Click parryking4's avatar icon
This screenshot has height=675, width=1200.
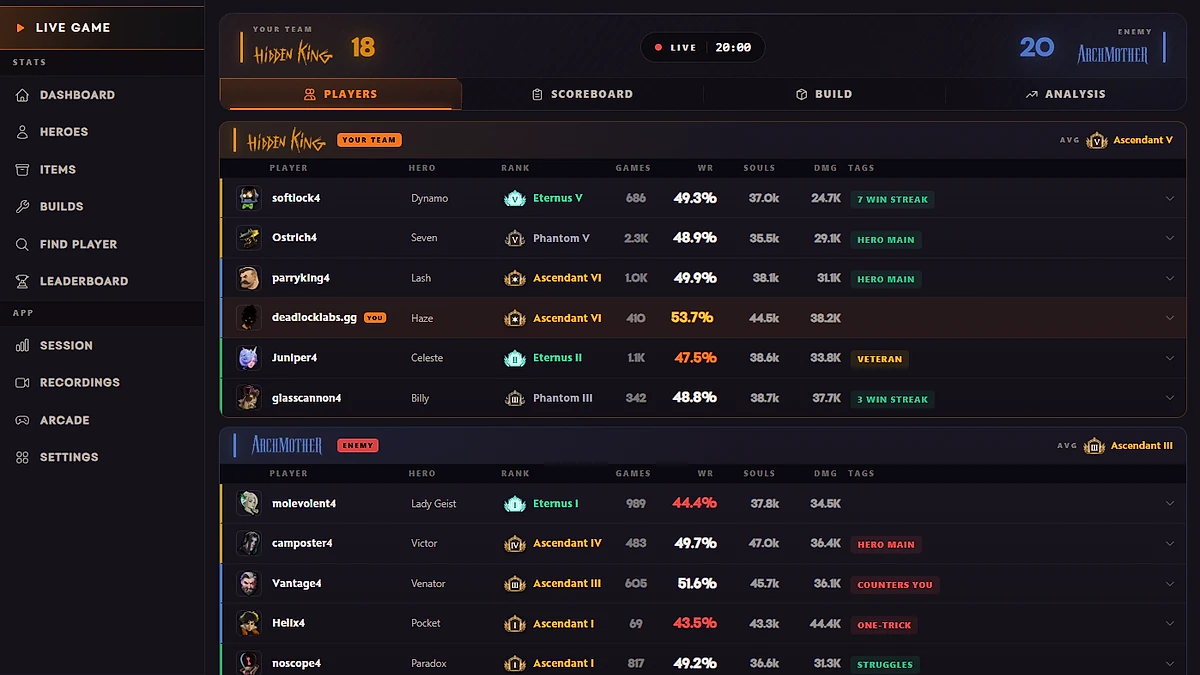coord(249,278)
